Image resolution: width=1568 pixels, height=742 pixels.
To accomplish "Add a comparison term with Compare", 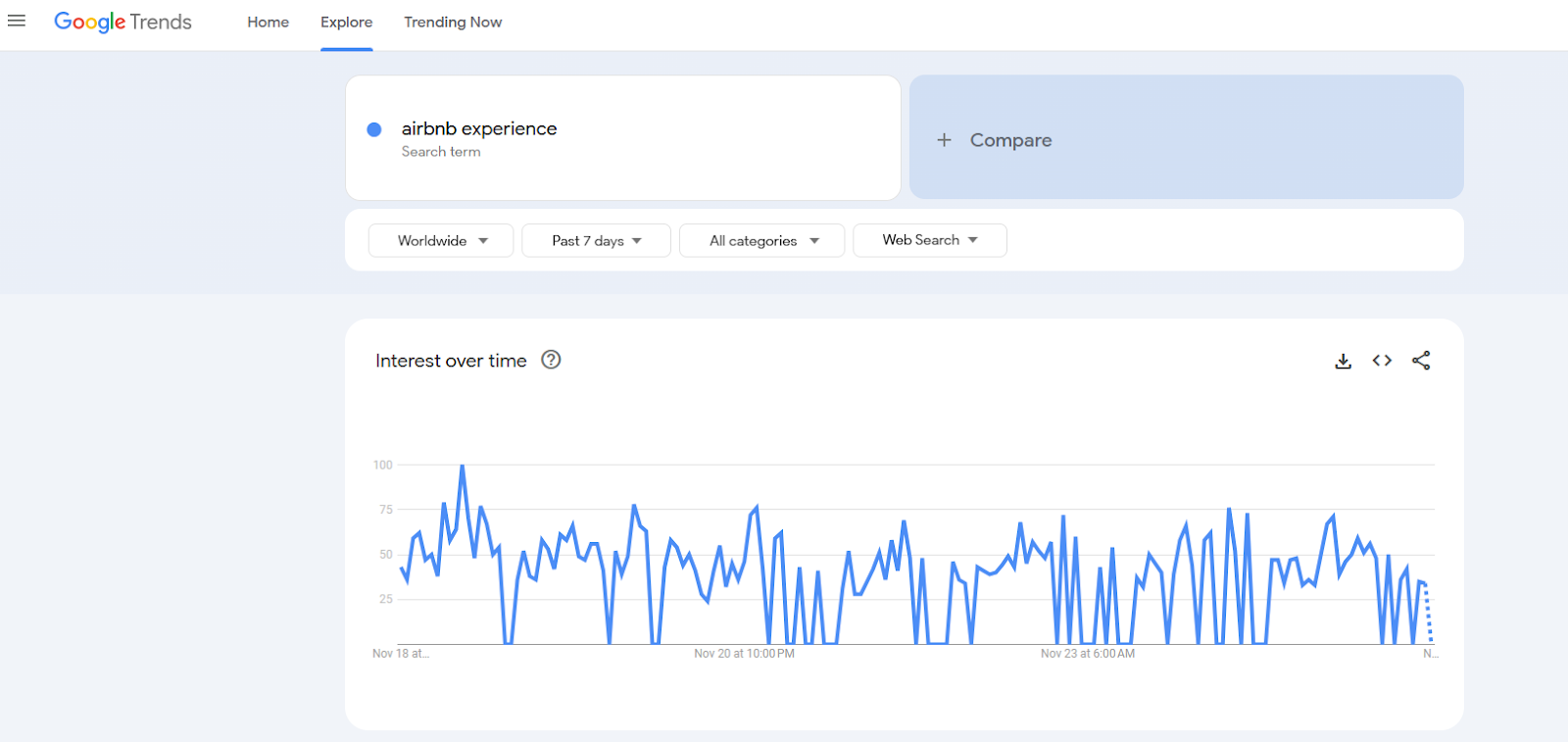I will point(1186,137).
